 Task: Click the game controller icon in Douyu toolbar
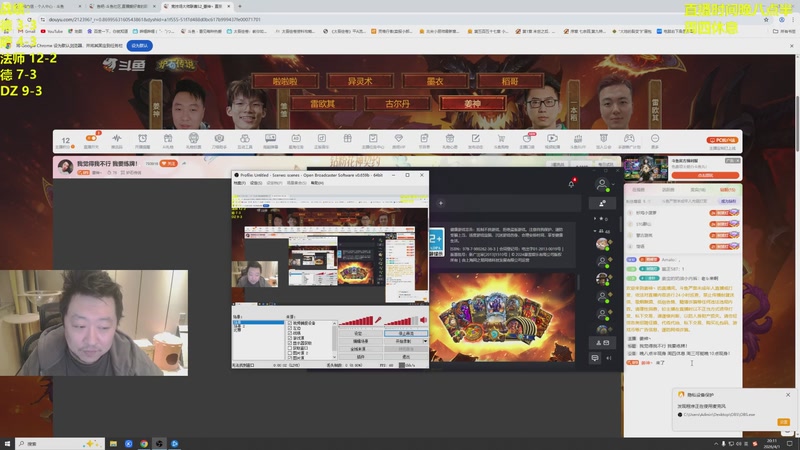[629, 138]
